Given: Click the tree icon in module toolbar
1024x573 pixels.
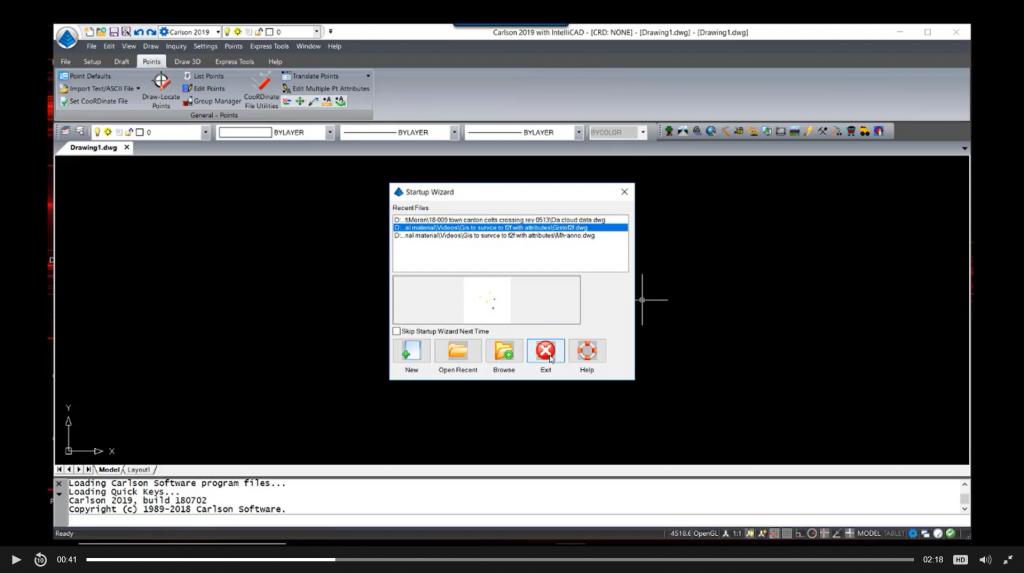Looking at the screenshot, I should pyautogui.click(x=669, y=131).
